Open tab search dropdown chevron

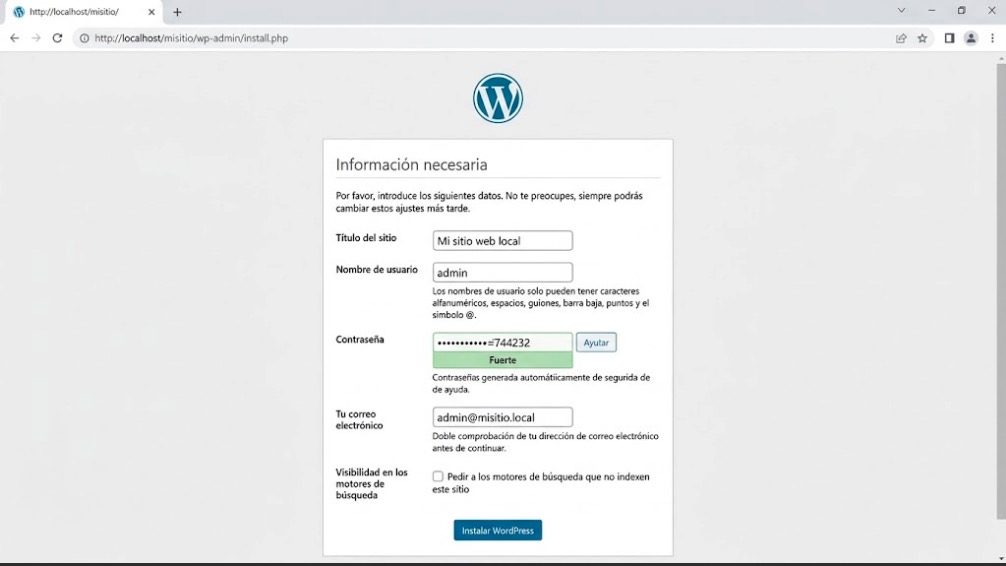[x=901, y=11]
